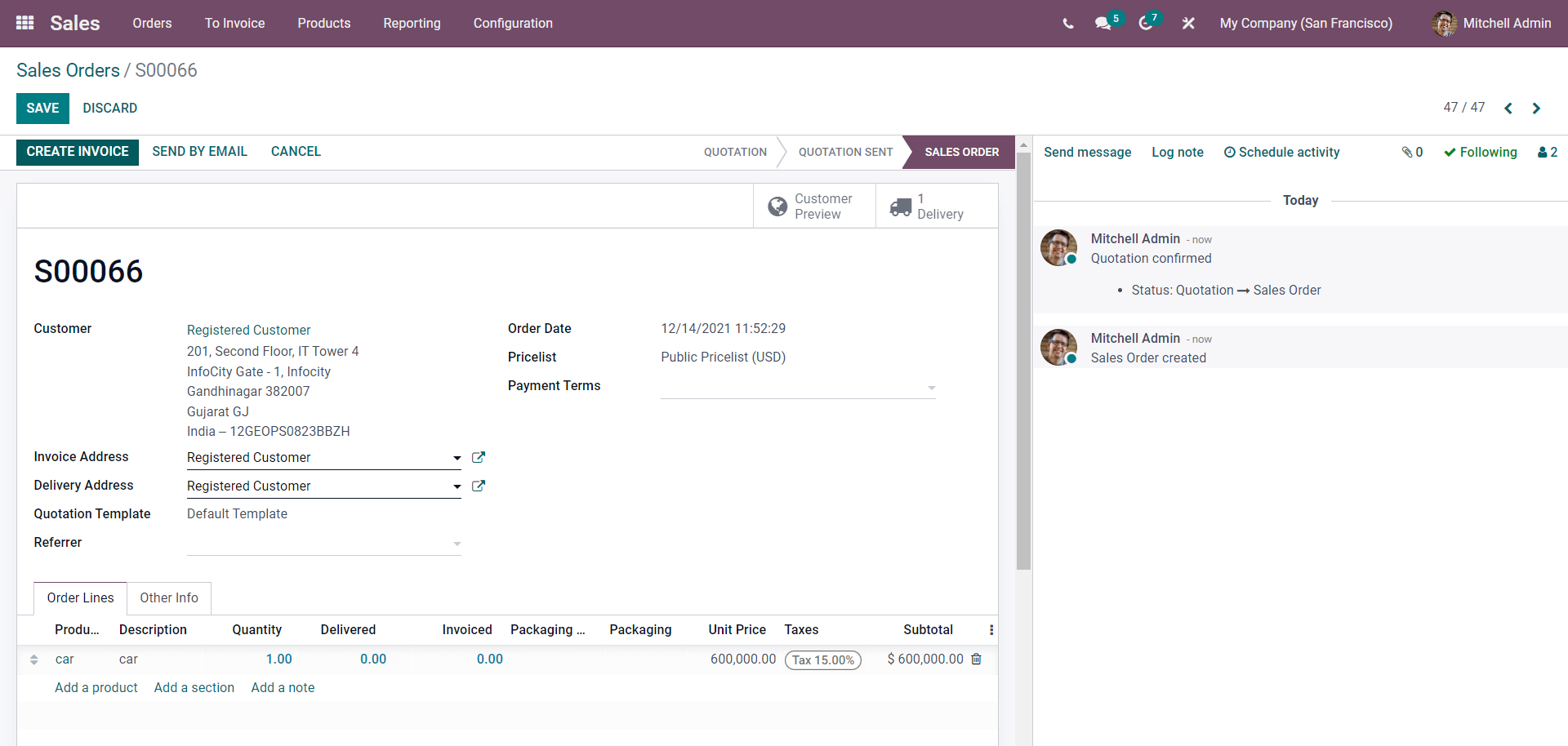The image size is (1568, 746).
Task: Click the car product cell
Action: pos(65,659)
